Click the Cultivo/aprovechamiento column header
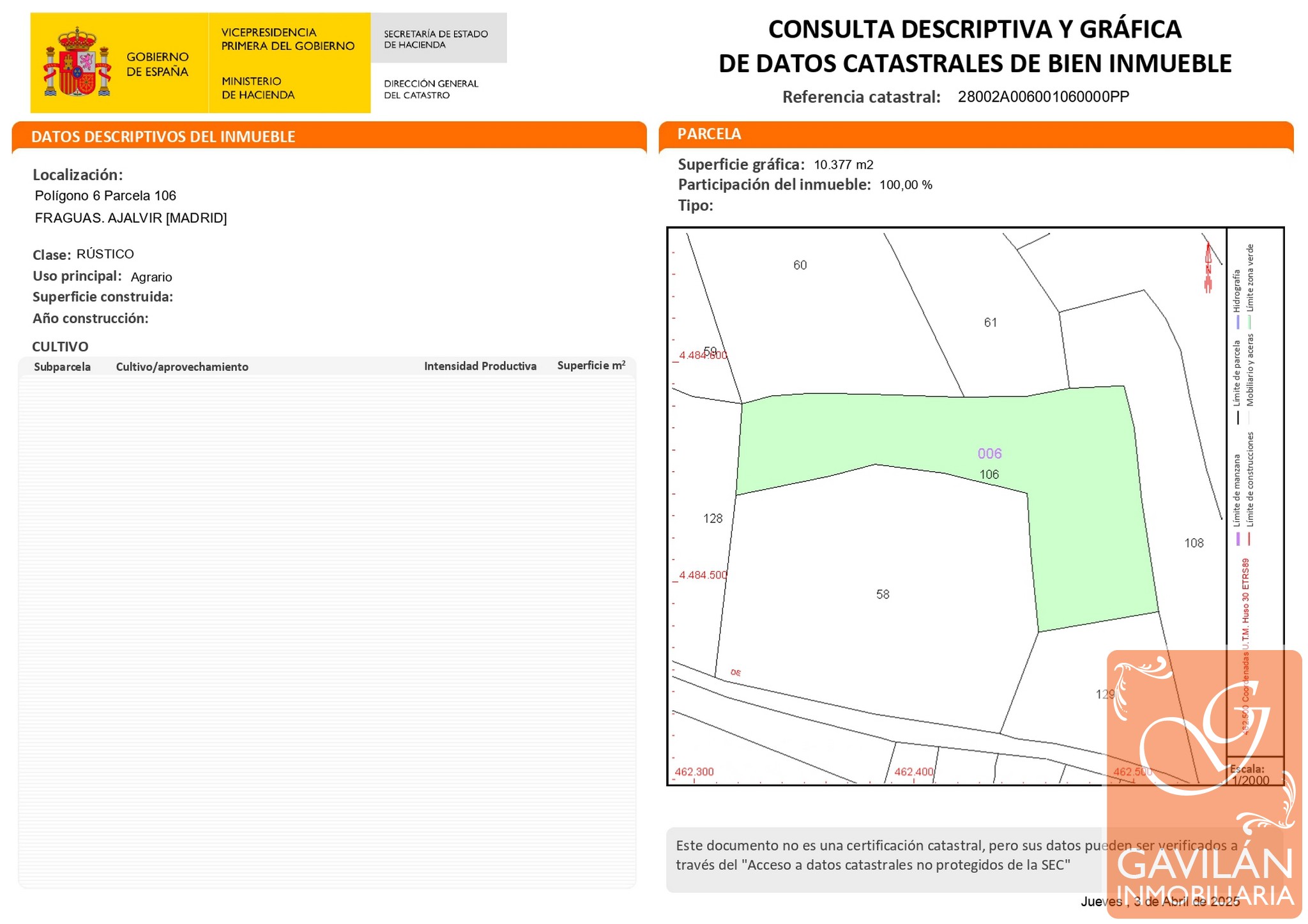 (182, 367)
